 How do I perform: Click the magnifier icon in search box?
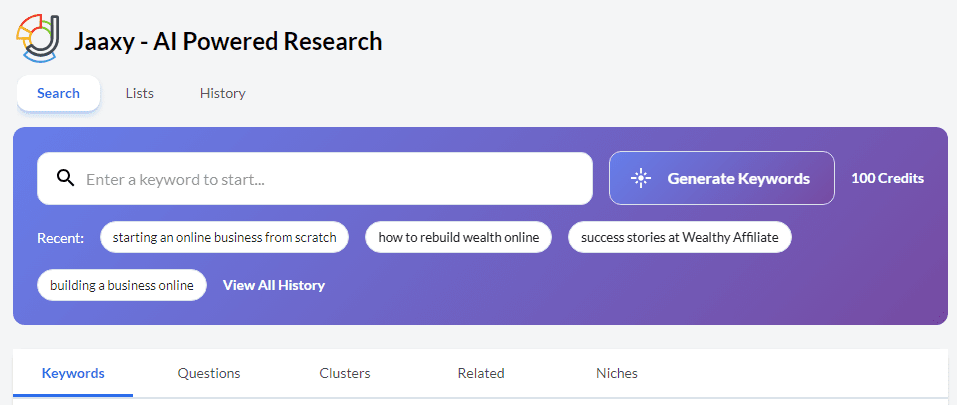66,179
